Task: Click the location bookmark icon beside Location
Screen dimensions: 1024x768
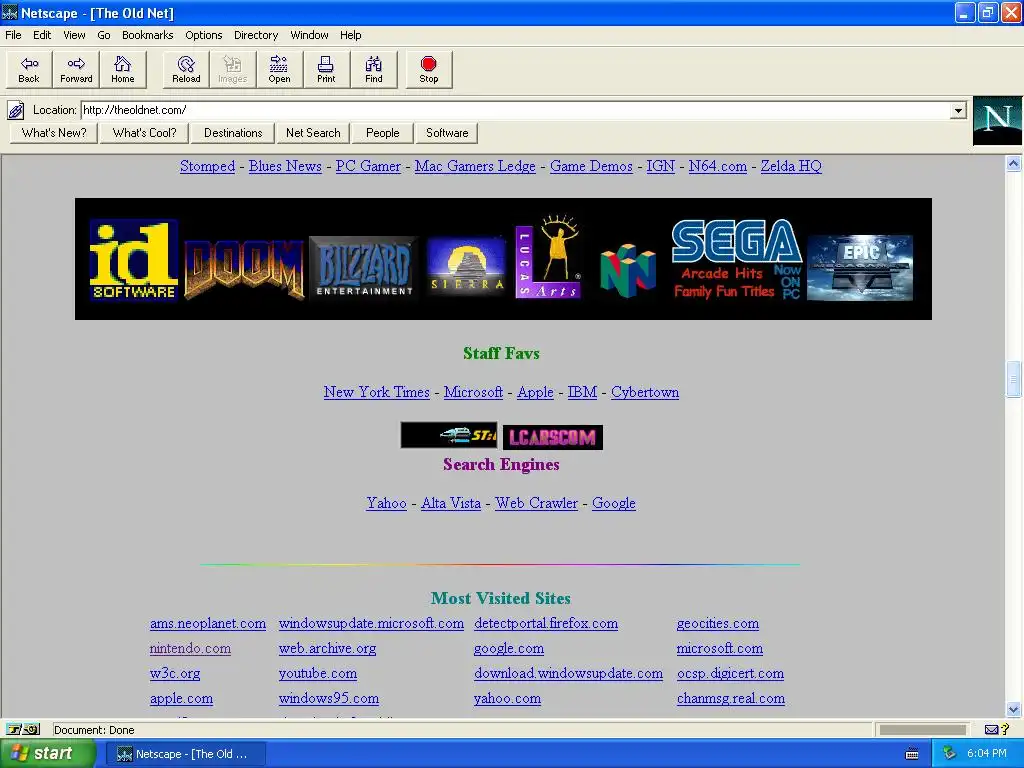Action: [x=16, y=110]
